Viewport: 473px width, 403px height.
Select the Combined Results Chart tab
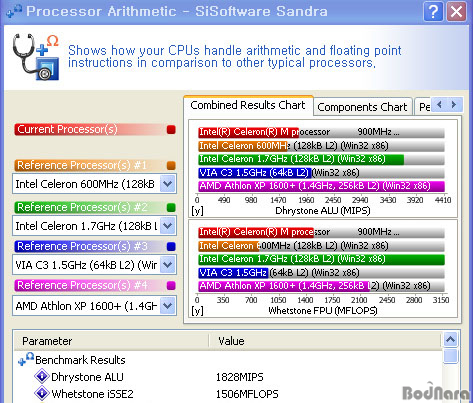pos(248,105)
